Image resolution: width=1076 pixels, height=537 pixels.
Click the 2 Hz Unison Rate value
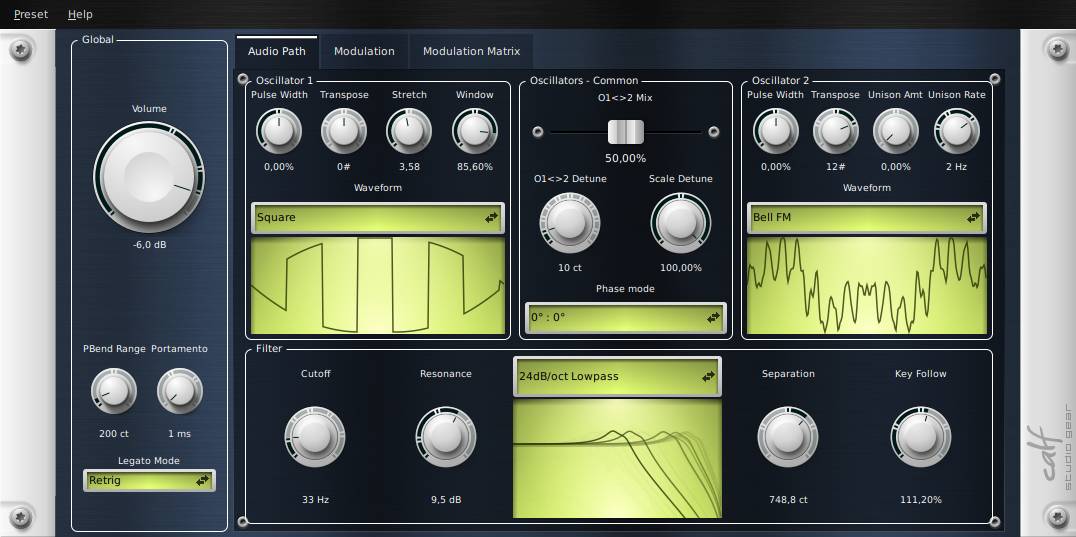tap(957, 167)
